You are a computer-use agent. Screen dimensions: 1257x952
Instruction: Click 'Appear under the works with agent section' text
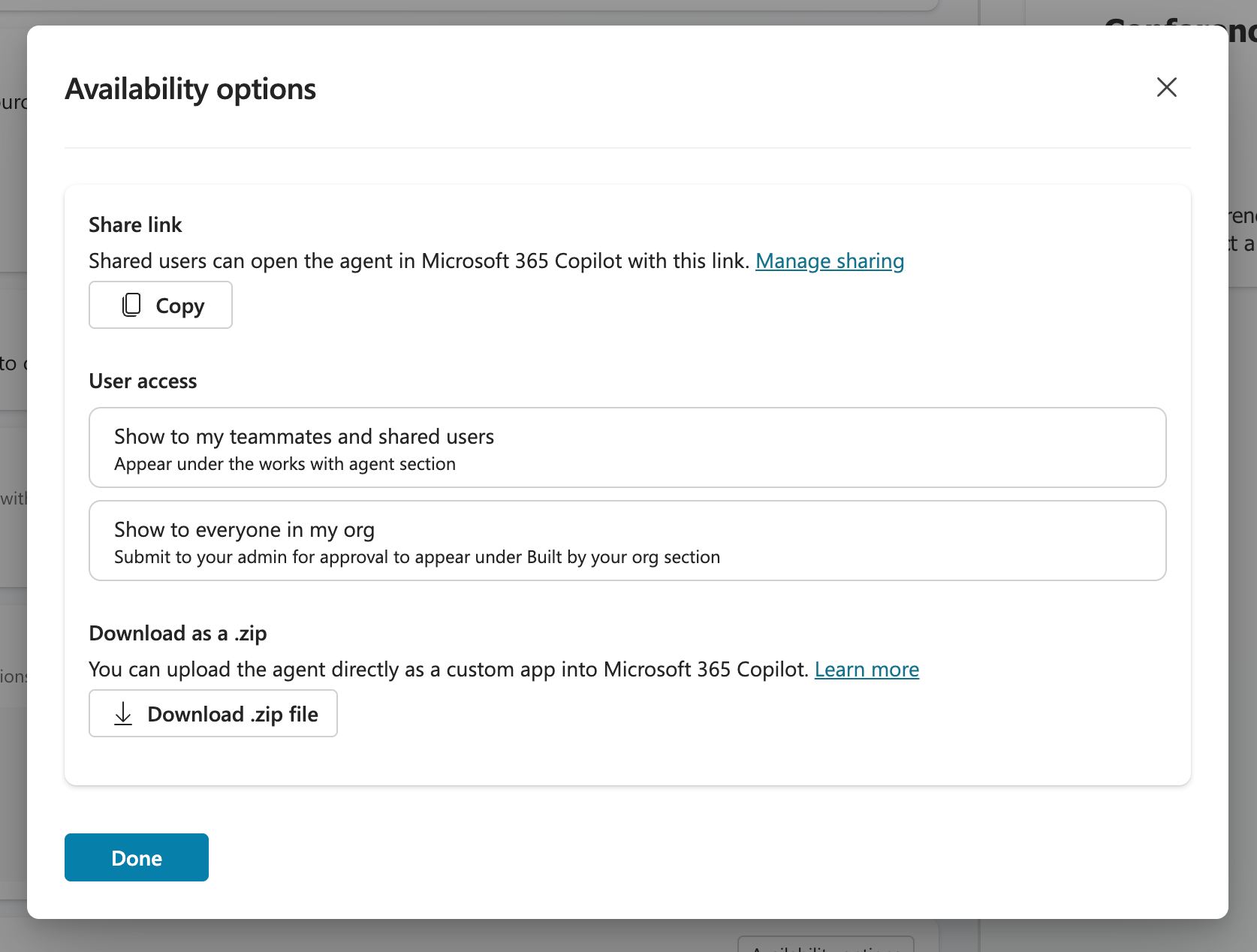coord(285,464)
